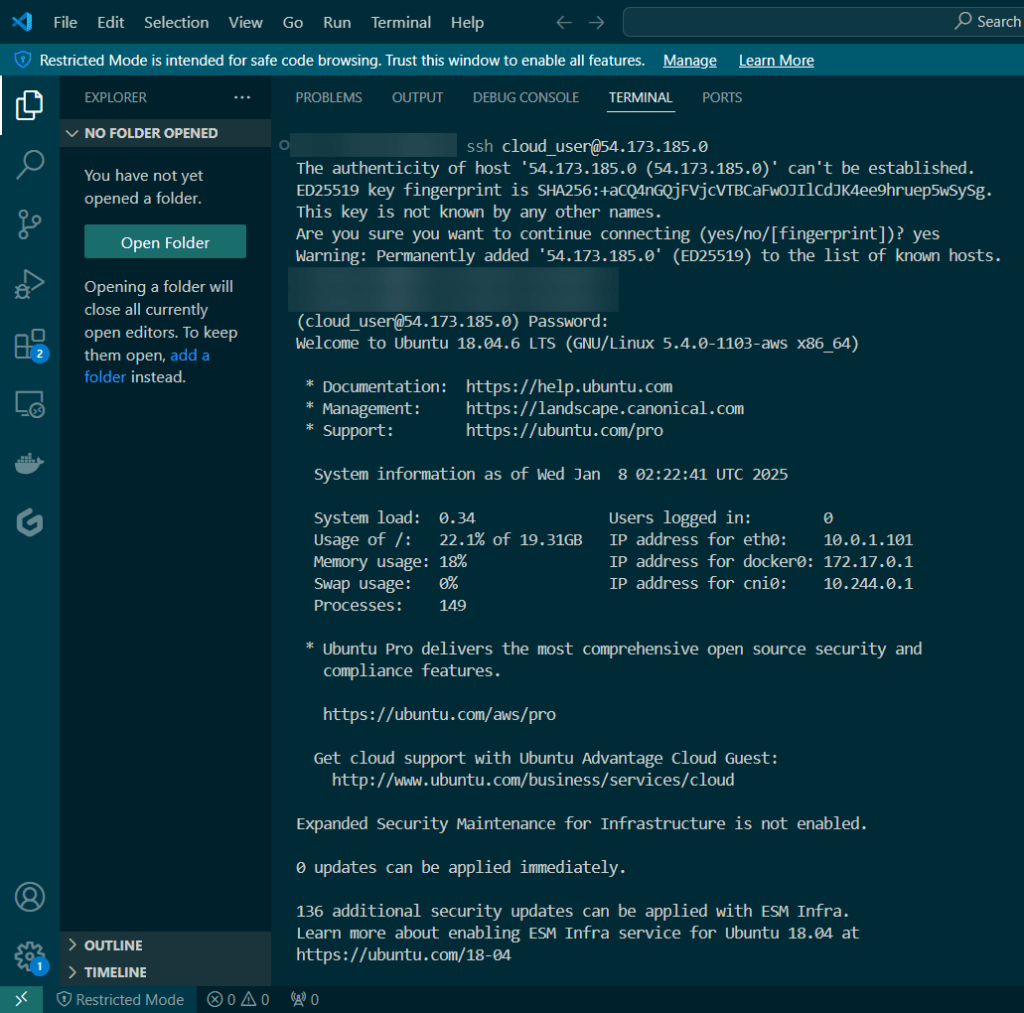Open the Terminal menu

click(398, 22)
